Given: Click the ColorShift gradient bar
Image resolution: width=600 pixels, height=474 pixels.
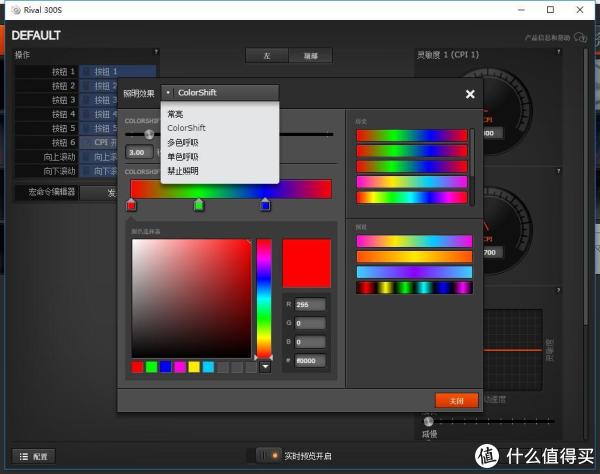Looking at the screenshot, I should pos(231,189).
